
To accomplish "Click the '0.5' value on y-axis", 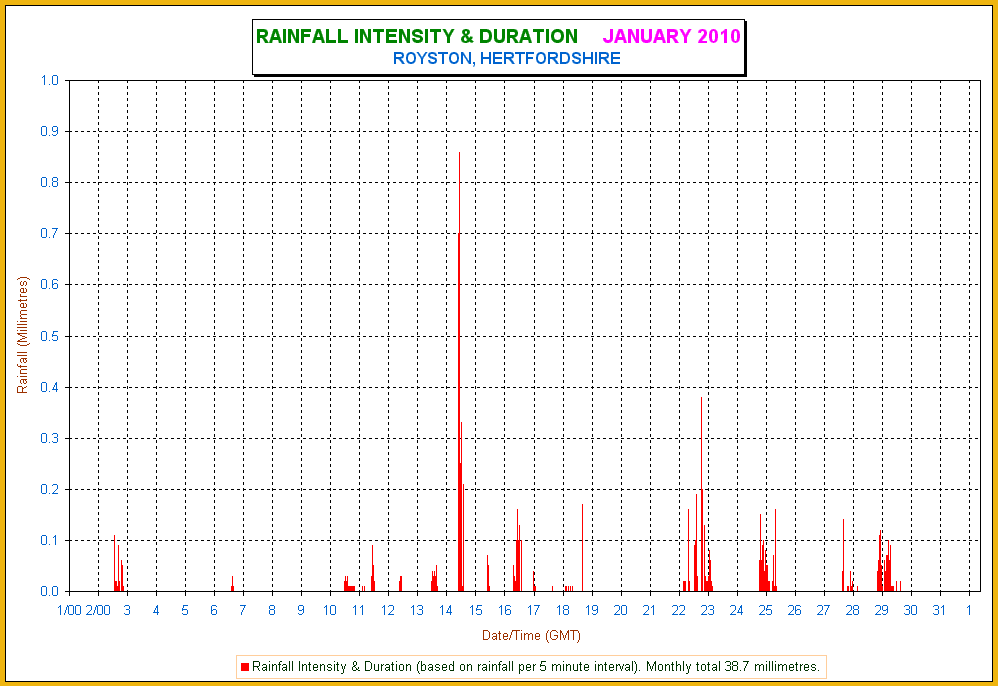I will 50,336.
